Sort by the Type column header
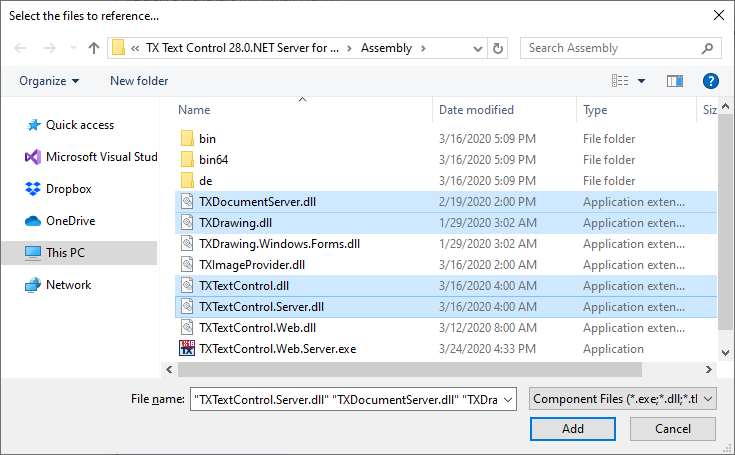This screenshot has width=735, height=455. pyautogui.click(x=595, y=110)
